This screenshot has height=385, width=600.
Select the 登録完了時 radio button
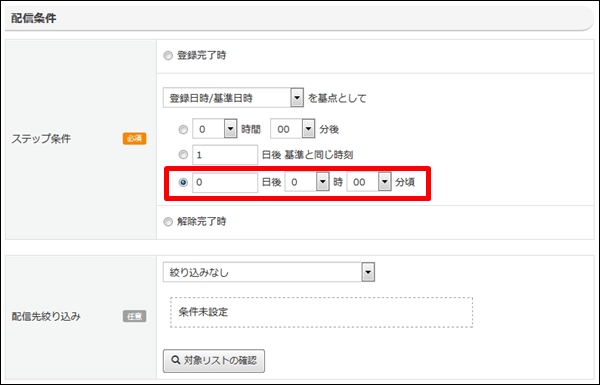click(x=168, y=56)
